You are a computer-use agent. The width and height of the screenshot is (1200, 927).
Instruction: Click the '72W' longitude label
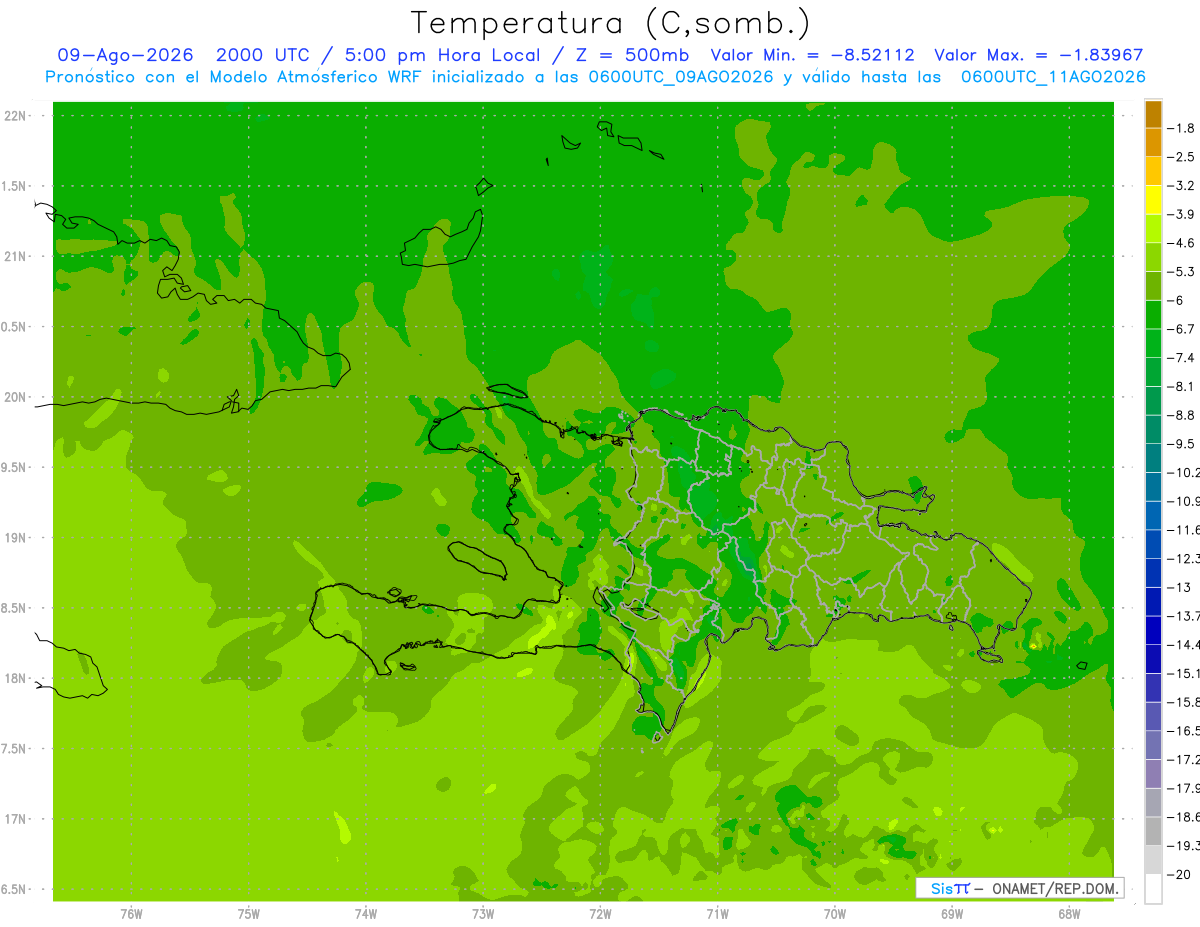point(600,913)
